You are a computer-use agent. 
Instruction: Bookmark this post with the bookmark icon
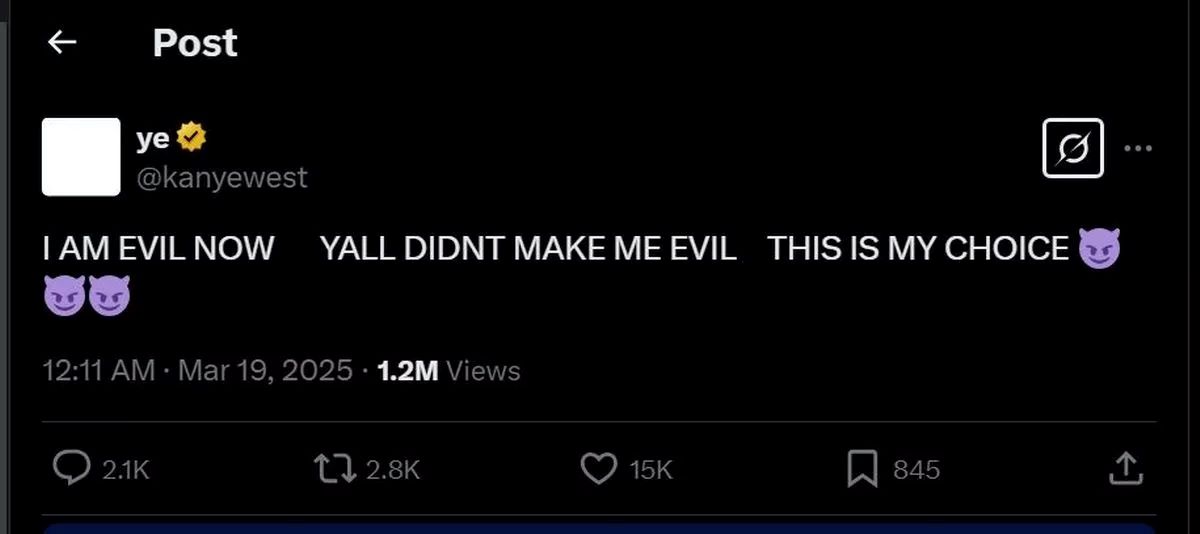click(x=862, y=468)
